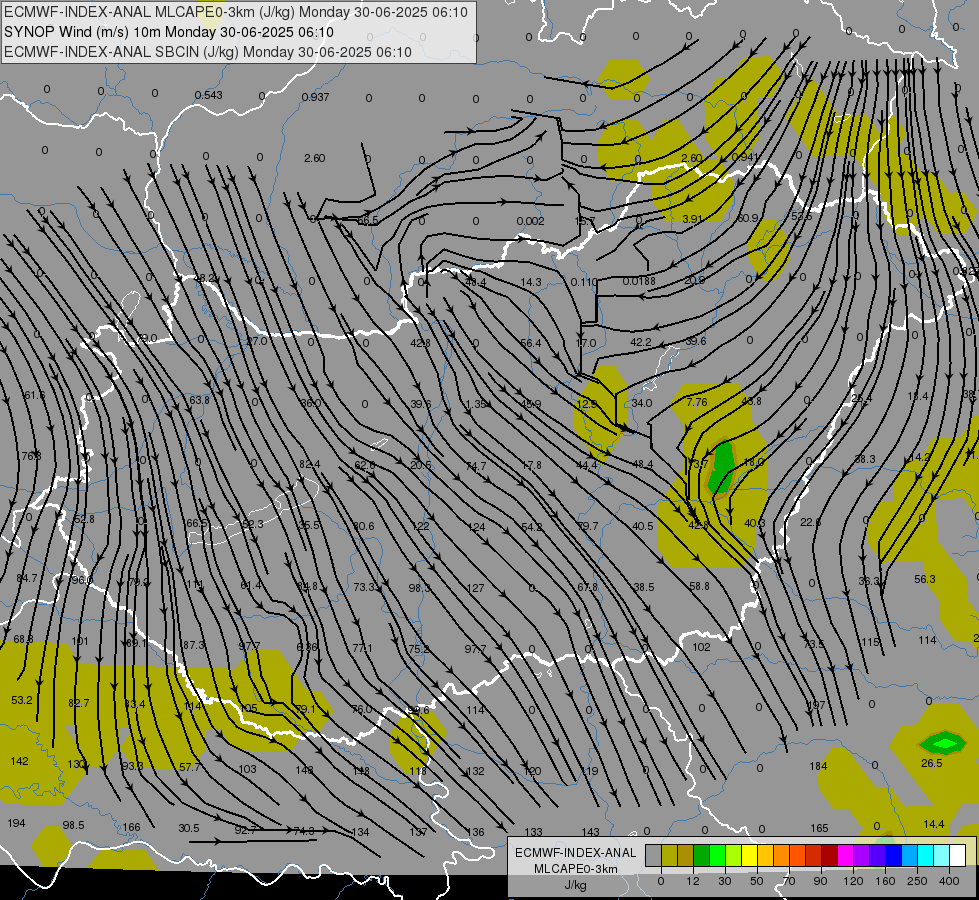Screen dimensions: 979x900
Task: Click the 'J/kg' unit label in the legend
Action: [576, 885]
